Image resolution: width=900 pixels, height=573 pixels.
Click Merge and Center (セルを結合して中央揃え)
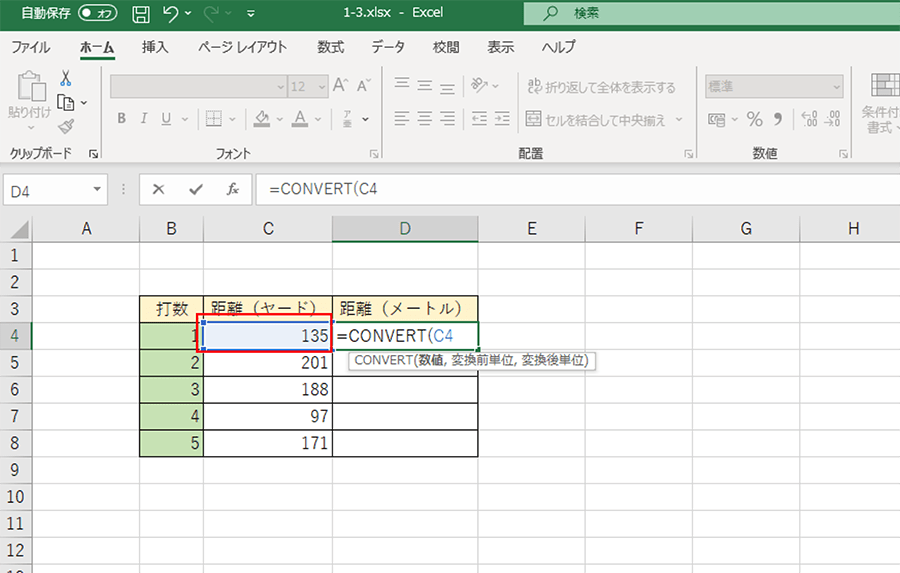click(x=595, y=119)
